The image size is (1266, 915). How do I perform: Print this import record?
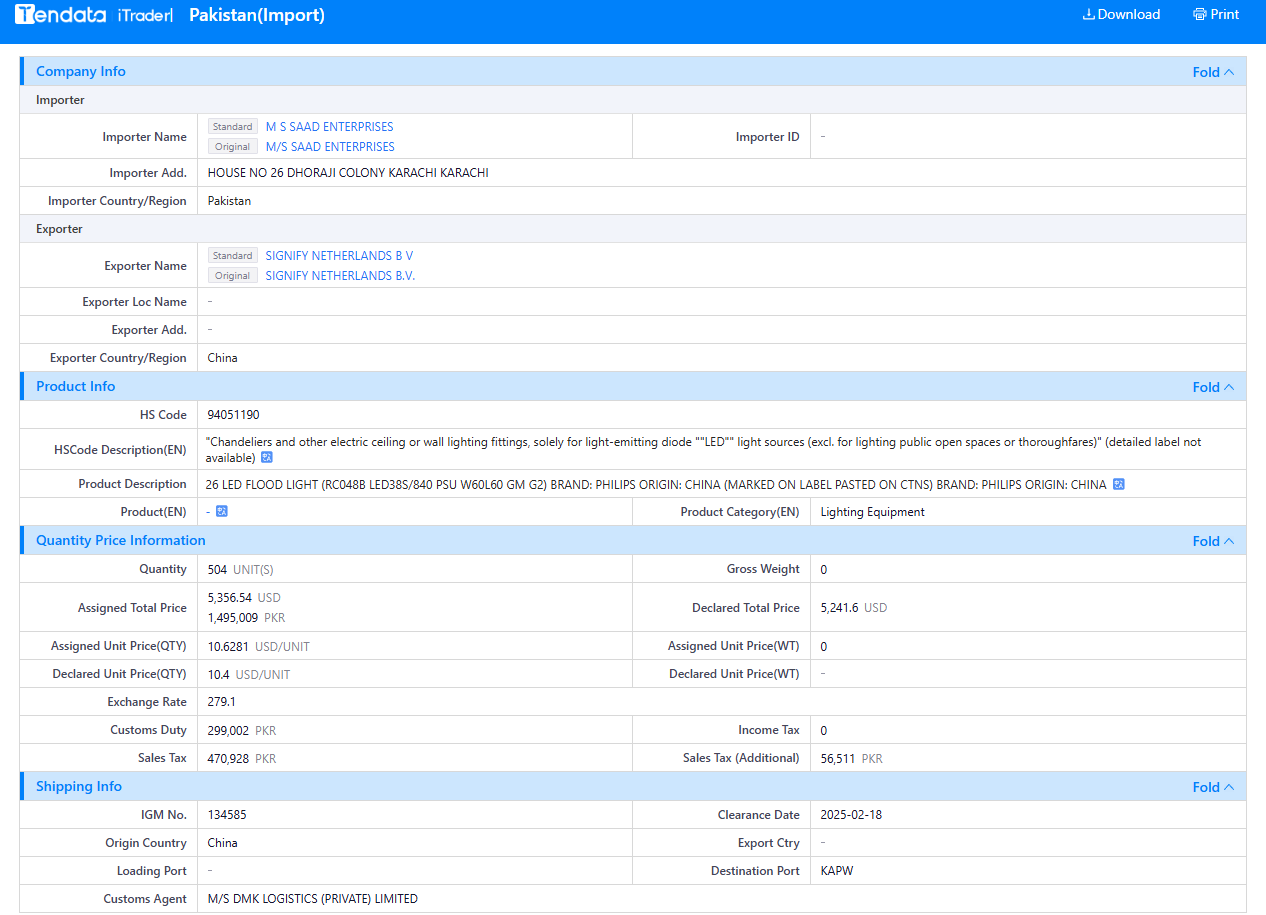[1216, 14]
